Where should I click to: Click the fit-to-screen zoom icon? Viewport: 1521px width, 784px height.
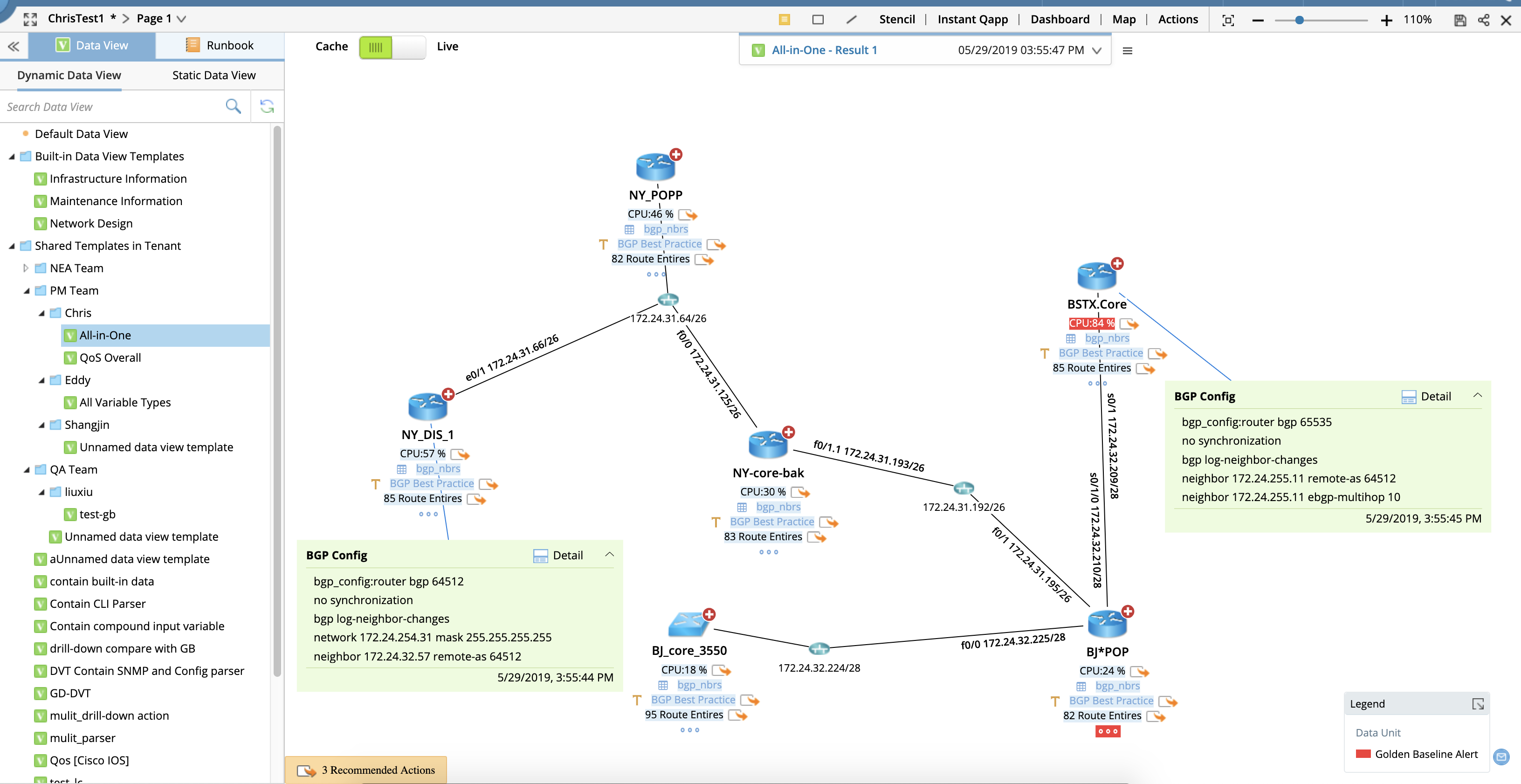point(1228,20)
